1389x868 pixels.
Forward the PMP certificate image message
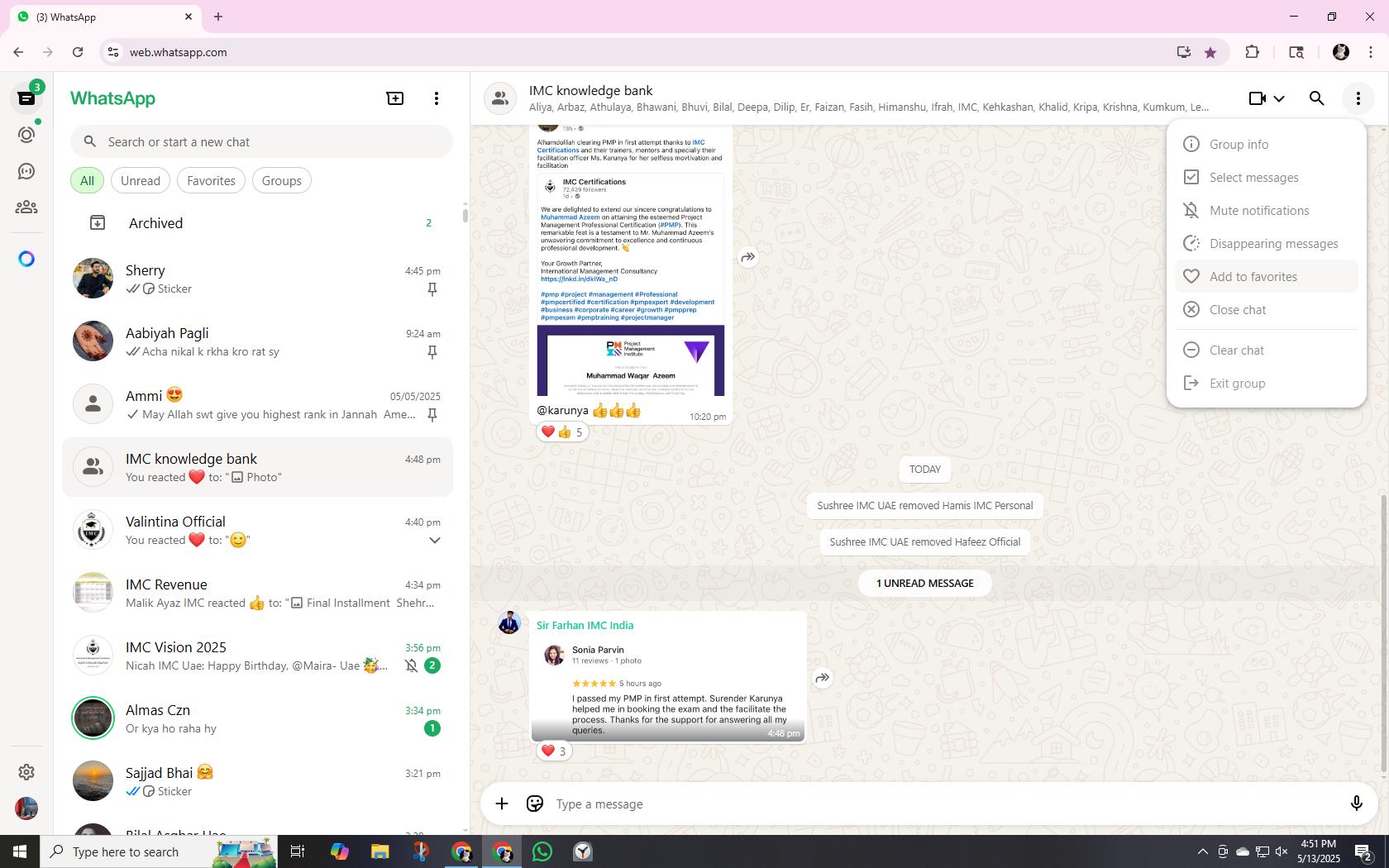747,257
